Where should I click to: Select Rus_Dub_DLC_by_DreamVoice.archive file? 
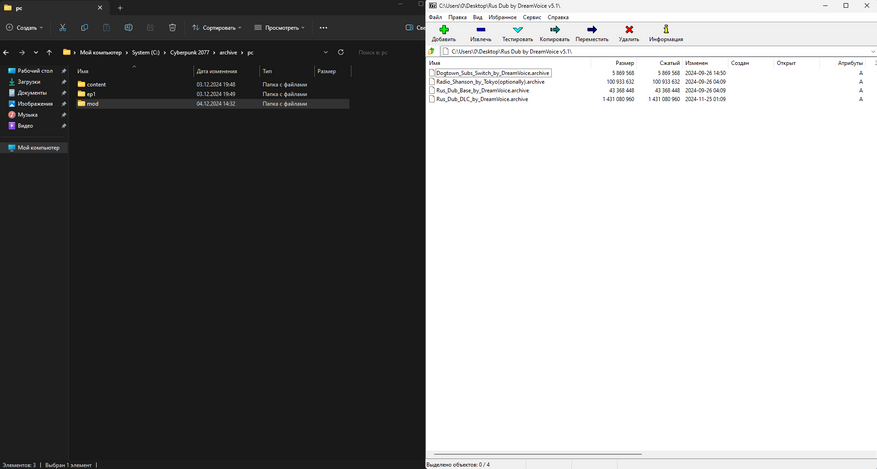(x=482, y=99)
